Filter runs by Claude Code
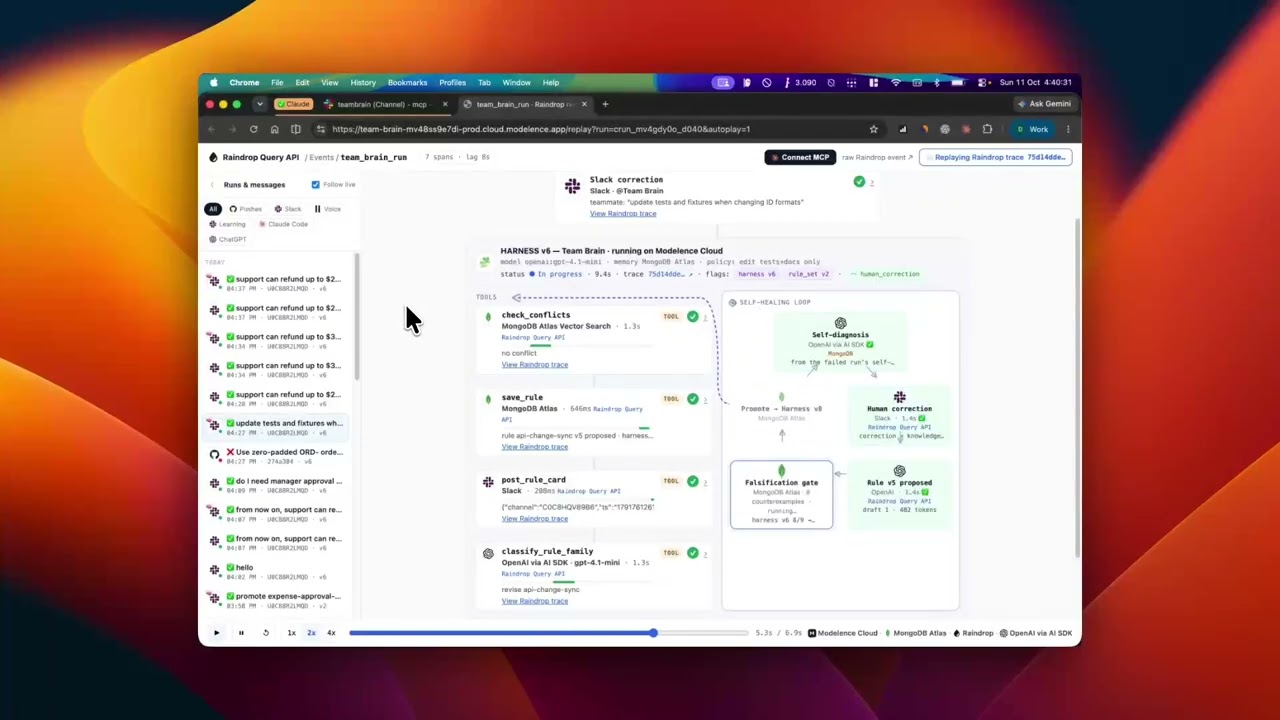The width and height of the screenshot is (1280, 720). (283, 224)
